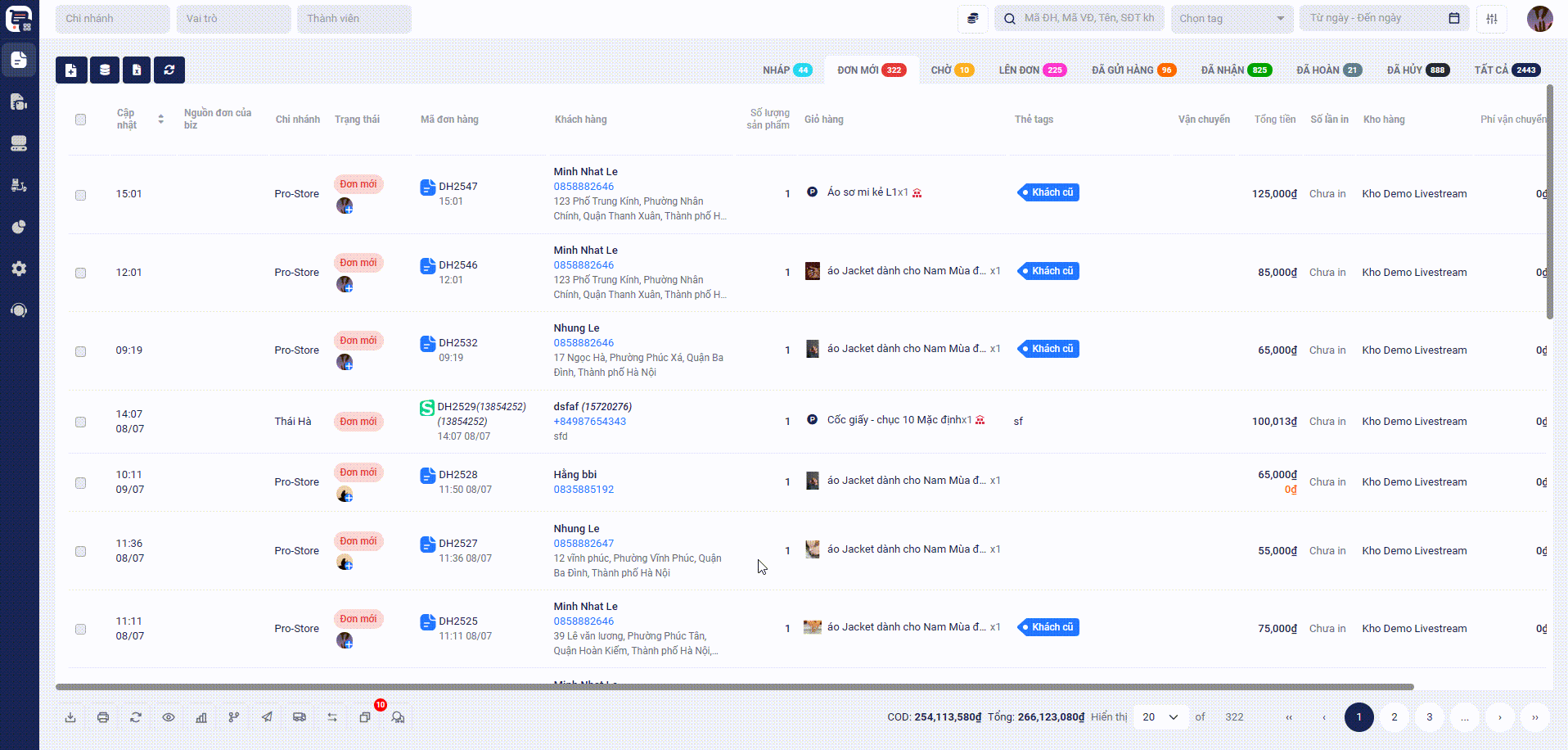Screen dimensions: 1568x750
Task: Open settings gear in left sidebar
Action: 19,269
